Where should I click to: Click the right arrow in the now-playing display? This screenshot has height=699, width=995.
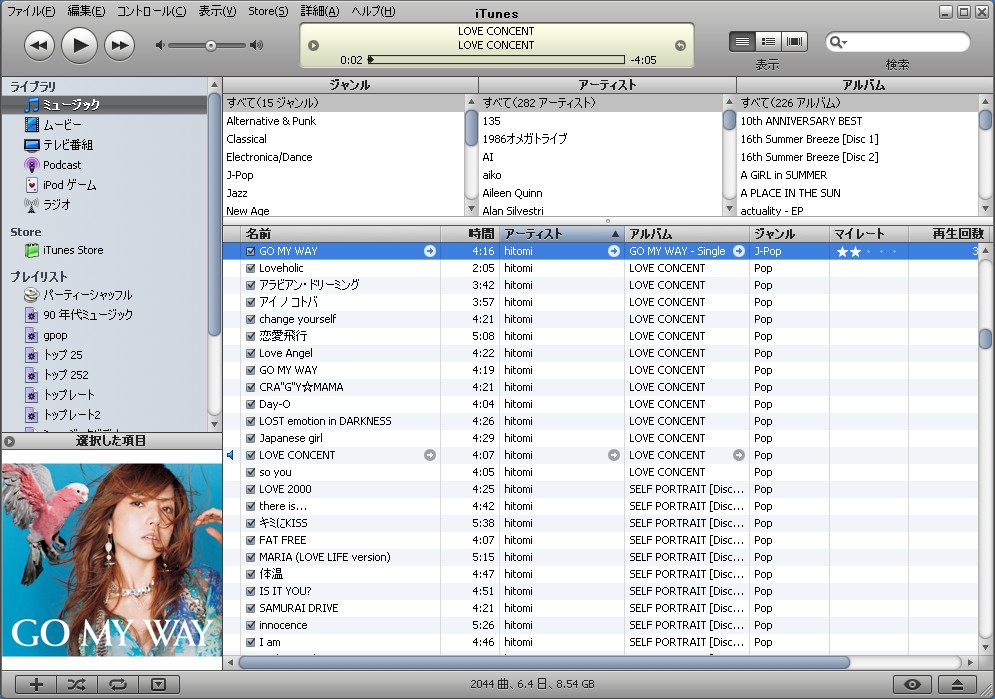click(680, 46)
